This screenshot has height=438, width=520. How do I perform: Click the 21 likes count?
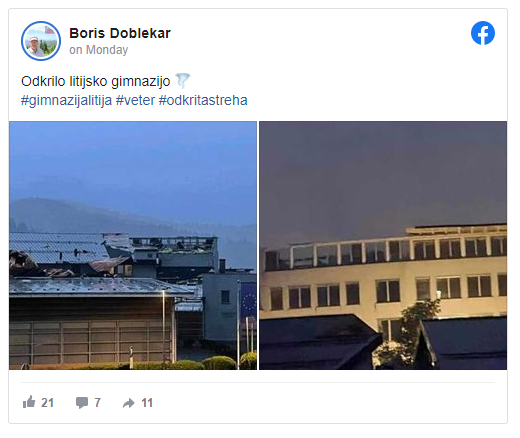point(47,403)
